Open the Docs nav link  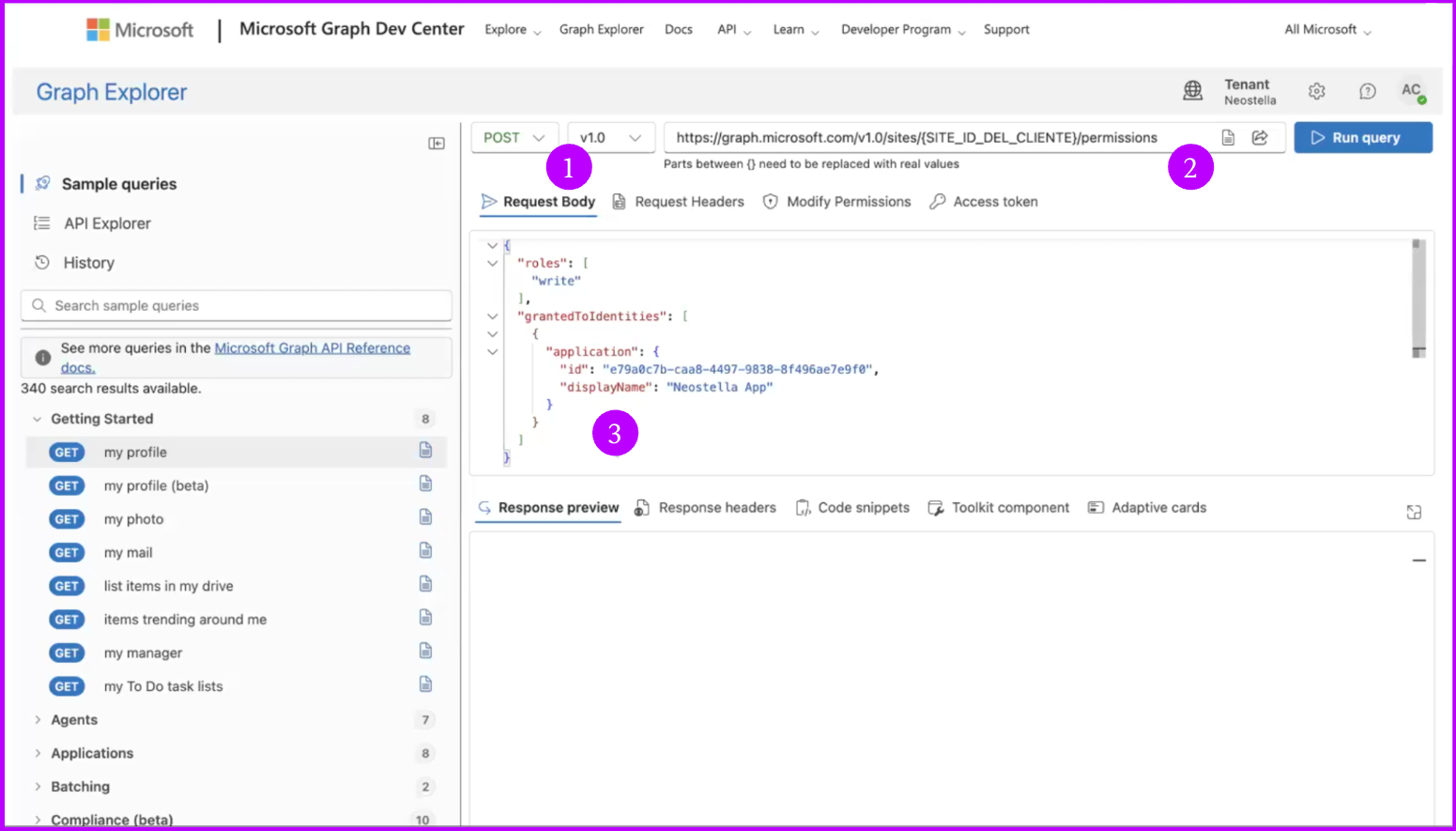(x=679, y=30)
